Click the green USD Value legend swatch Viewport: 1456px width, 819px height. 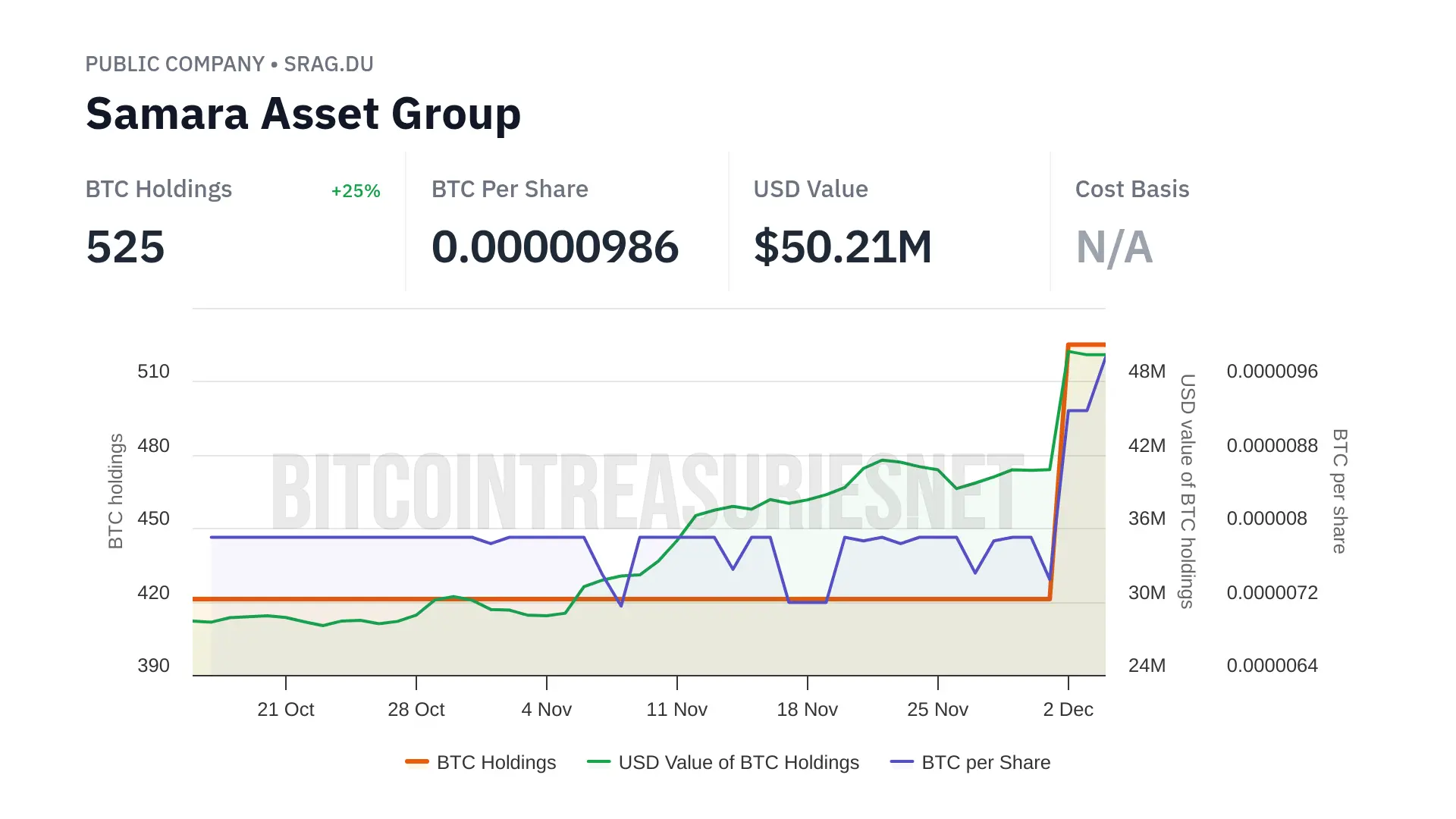point(598,762)
